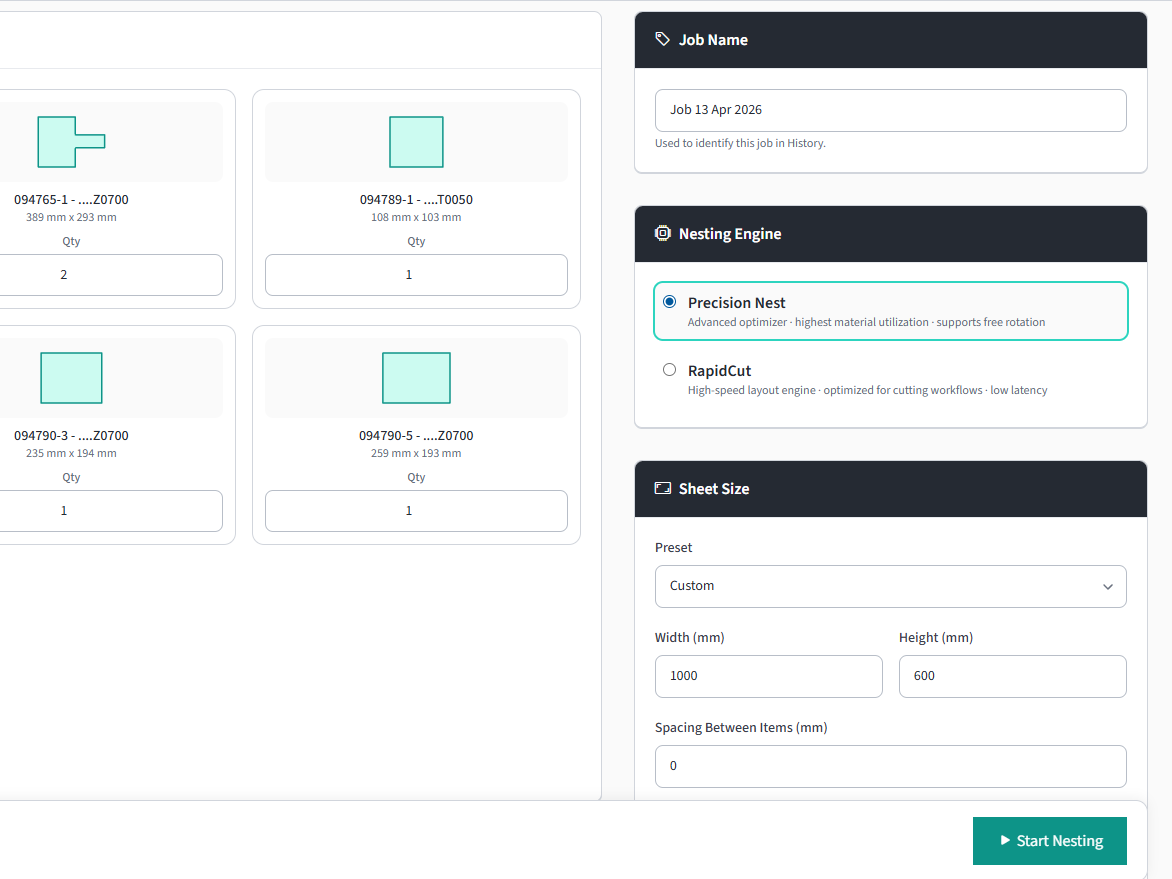Open the sheet size Preset dropdown
This screenshot has height=879, width=1172.
click(890, 586)
